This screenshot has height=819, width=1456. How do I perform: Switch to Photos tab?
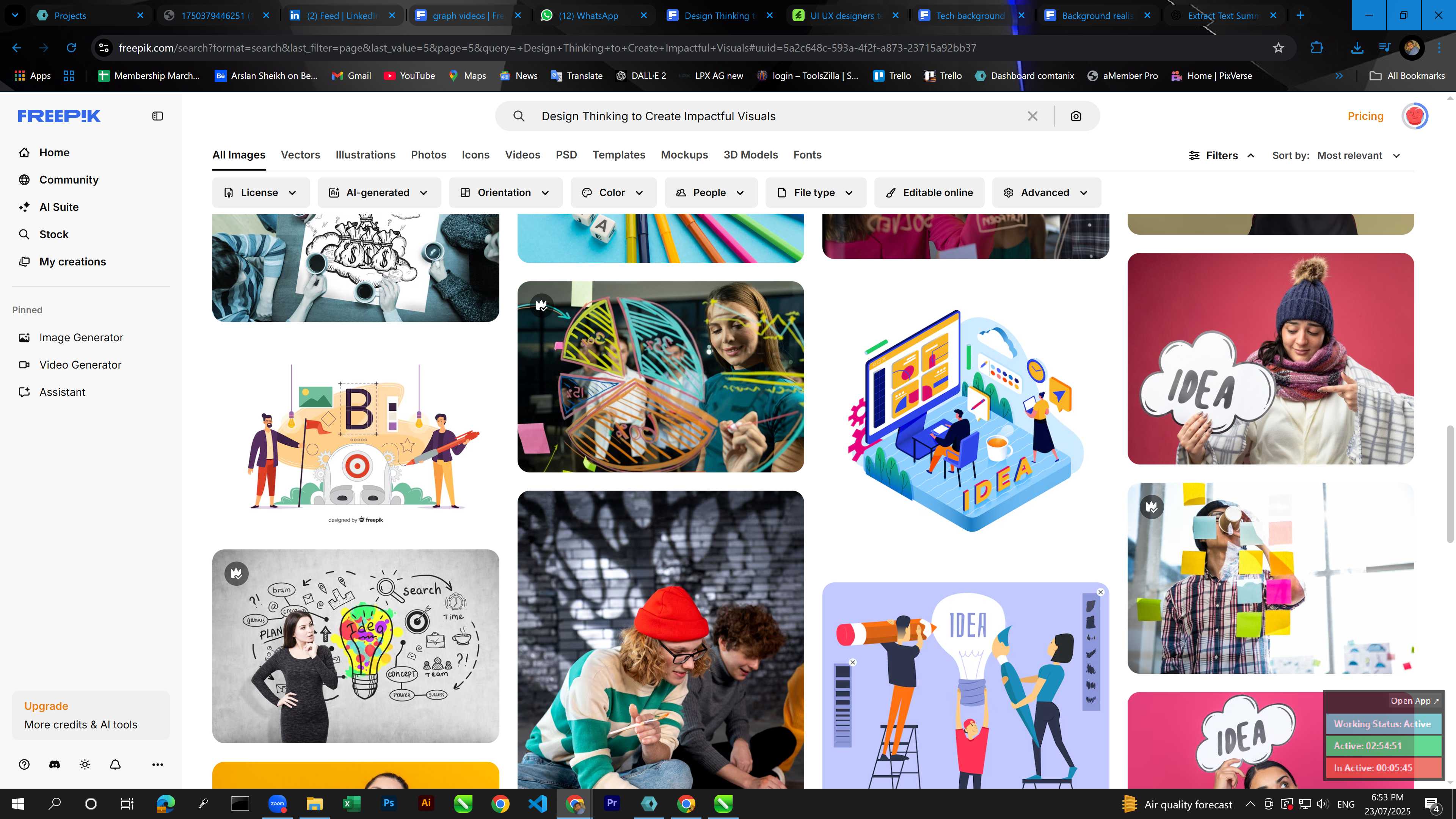point(428,155)
